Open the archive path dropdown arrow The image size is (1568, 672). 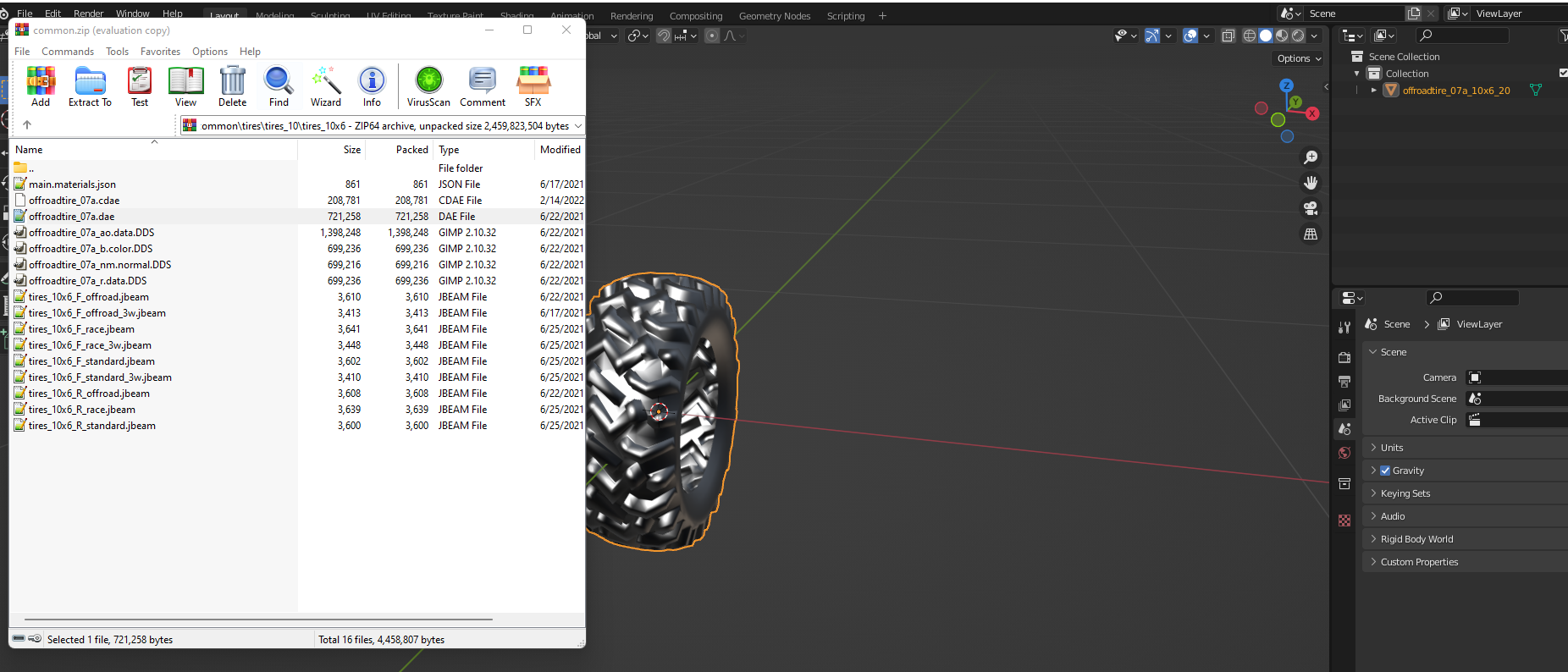pos(578,125)
